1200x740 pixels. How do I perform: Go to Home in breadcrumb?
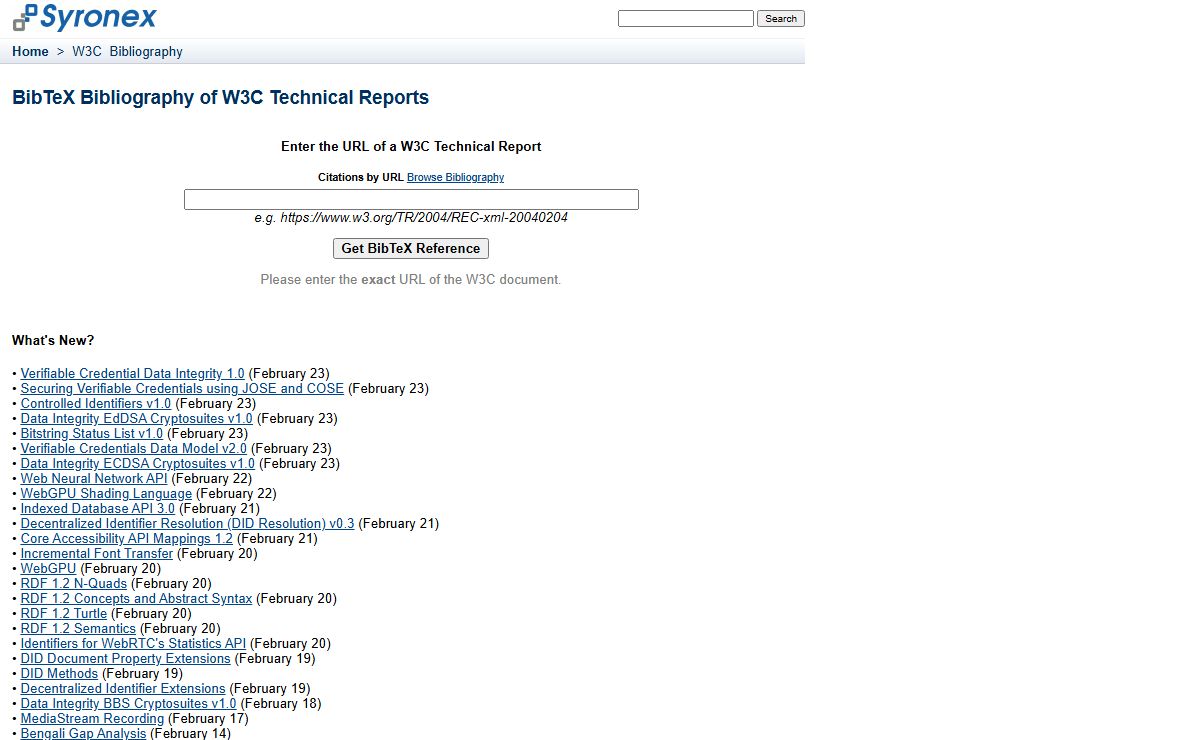(x=30, y=52)
